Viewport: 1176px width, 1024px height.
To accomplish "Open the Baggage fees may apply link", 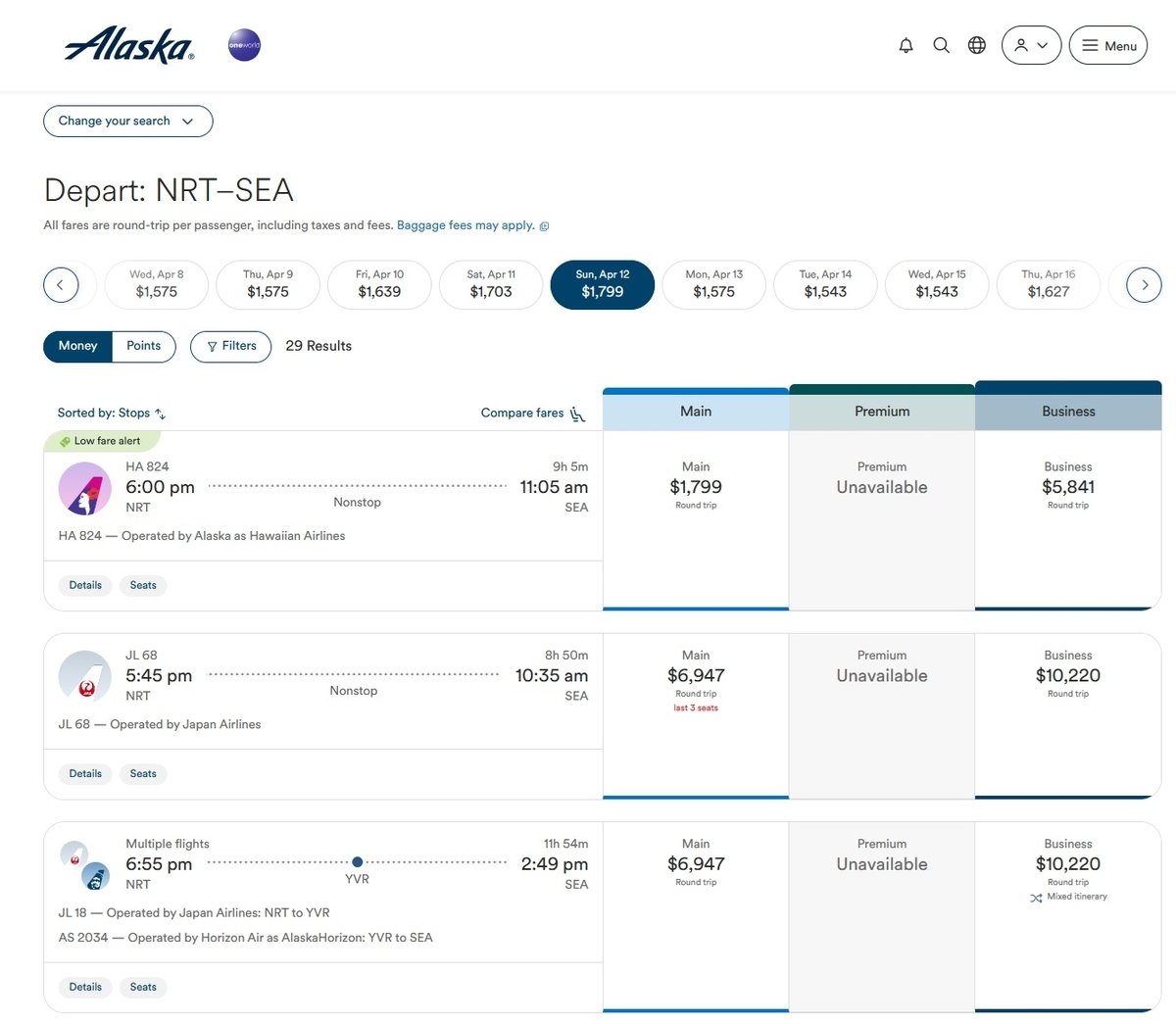I will (465, 225).
